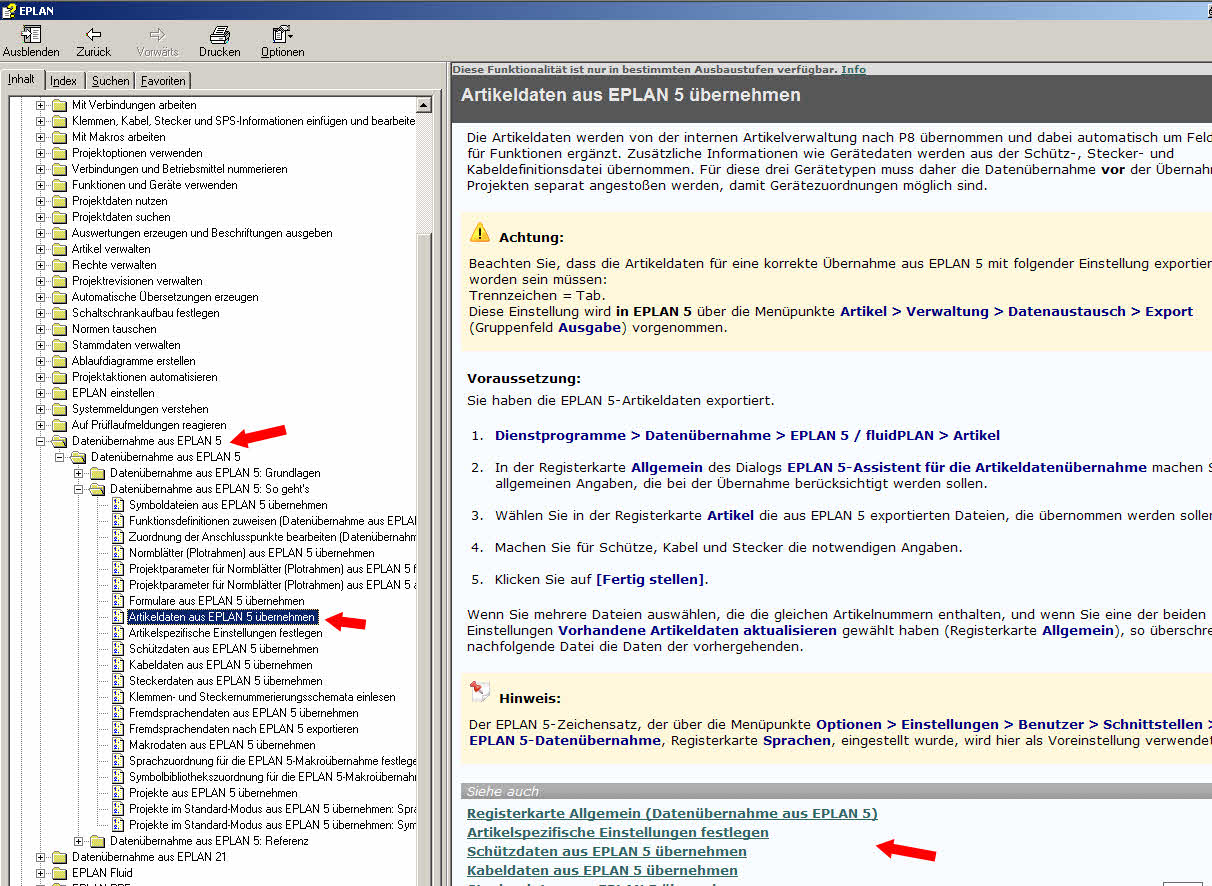Select tree item Ablaufdiagramme erstellen

(134, 361)
